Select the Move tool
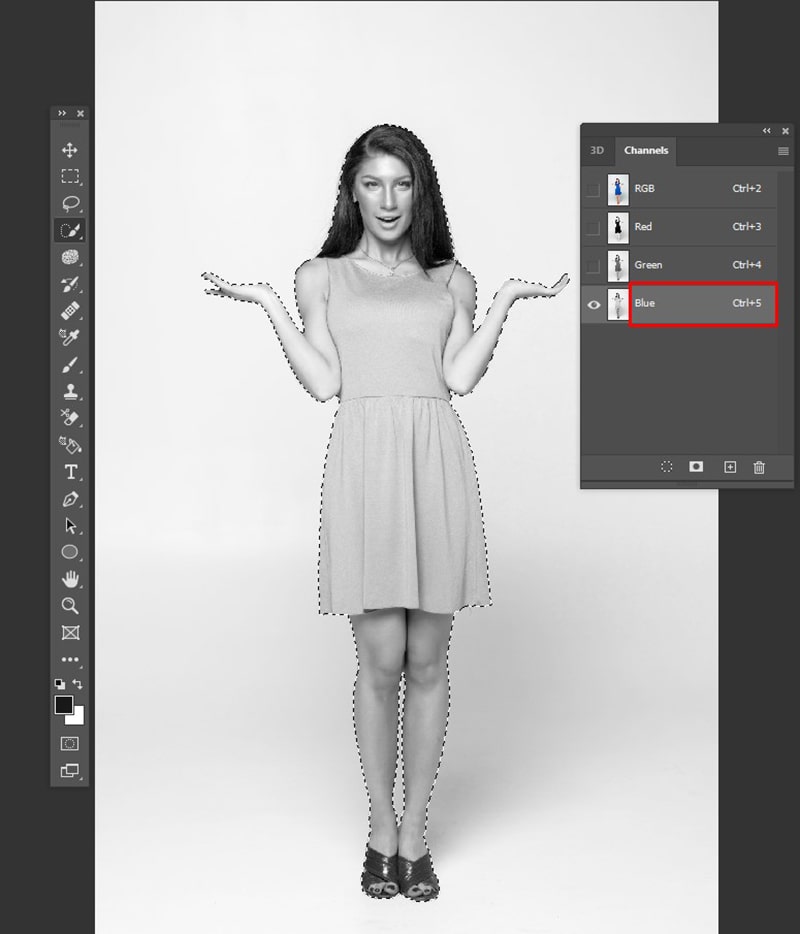The width and height of the screenshot is (800, 934). tap(70, 150)
